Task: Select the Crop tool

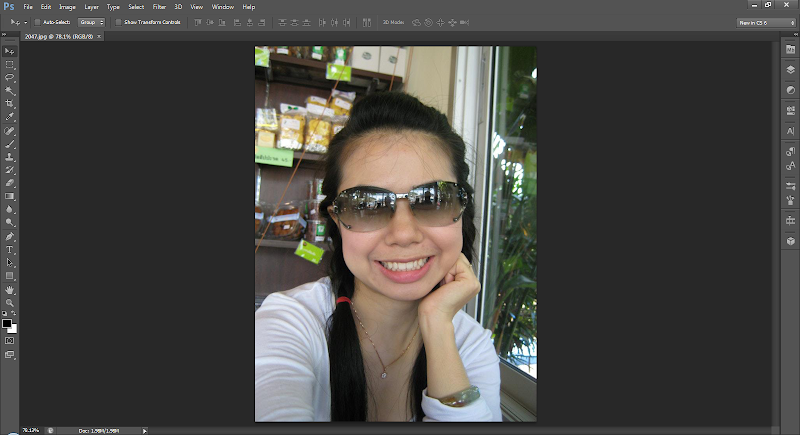Action: point(10,104)
